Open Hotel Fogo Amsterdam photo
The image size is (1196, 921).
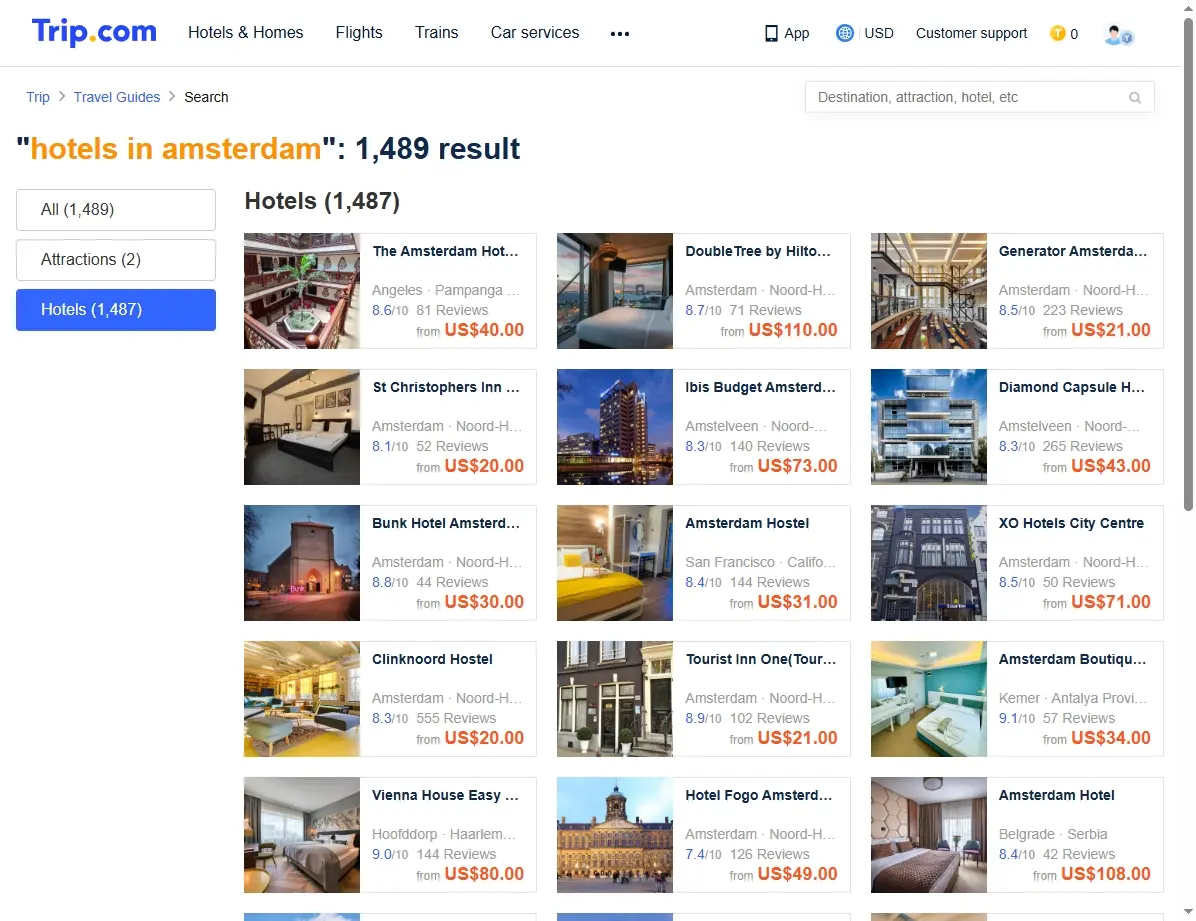point(615,835)
